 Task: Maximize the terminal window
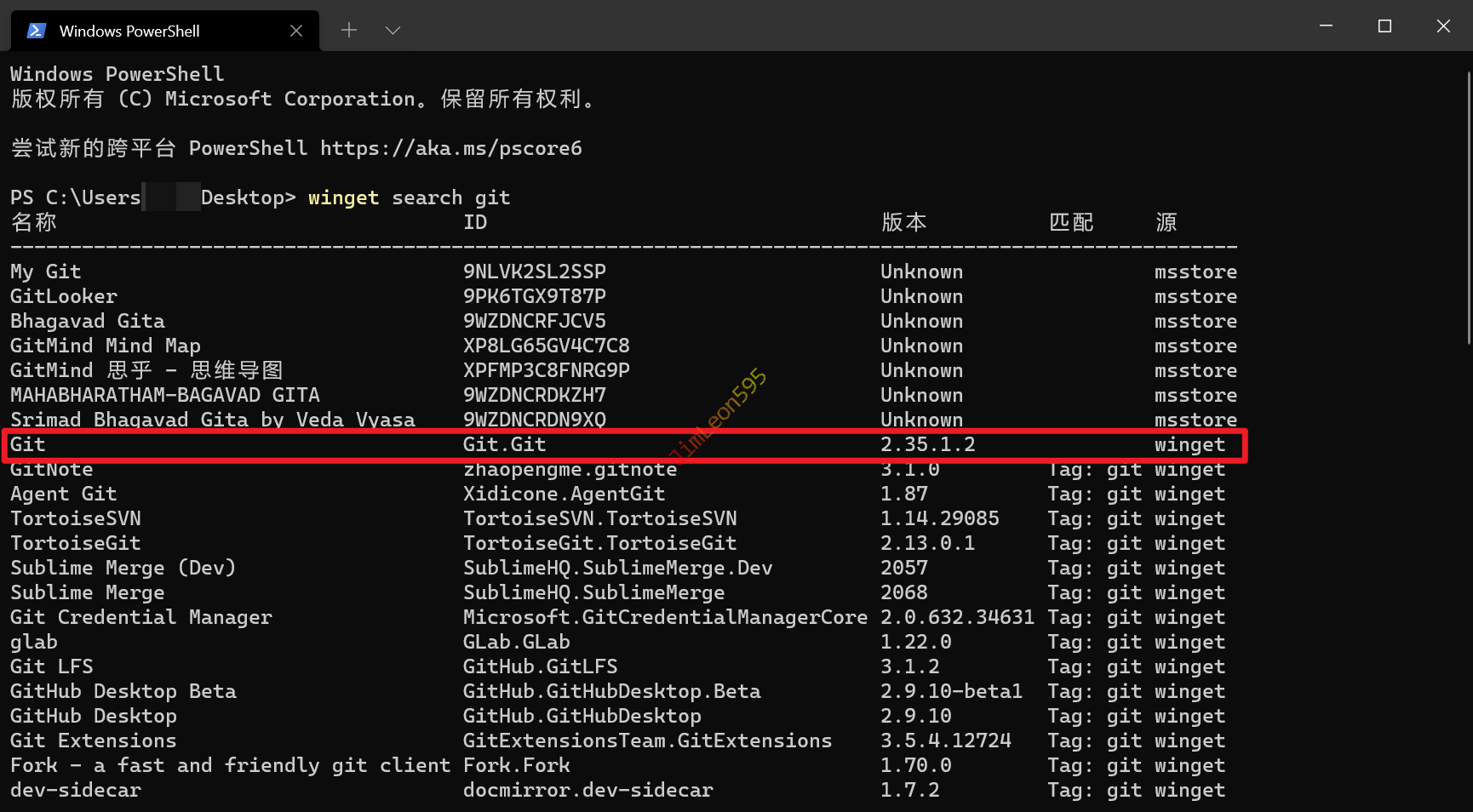1384,26
